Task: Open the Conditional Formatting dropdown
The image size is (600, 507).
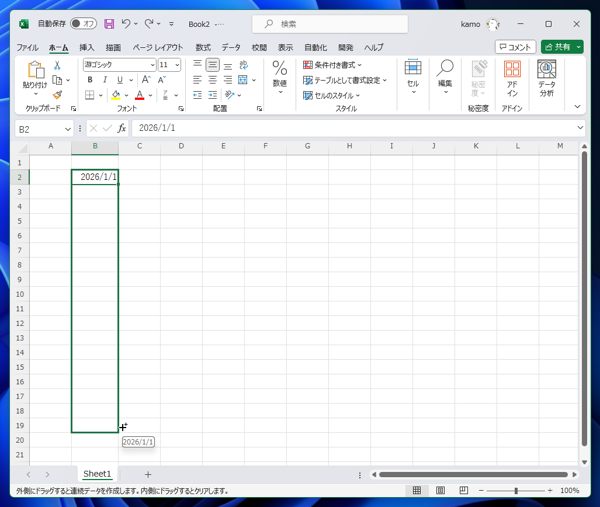Action: (332, 65)
